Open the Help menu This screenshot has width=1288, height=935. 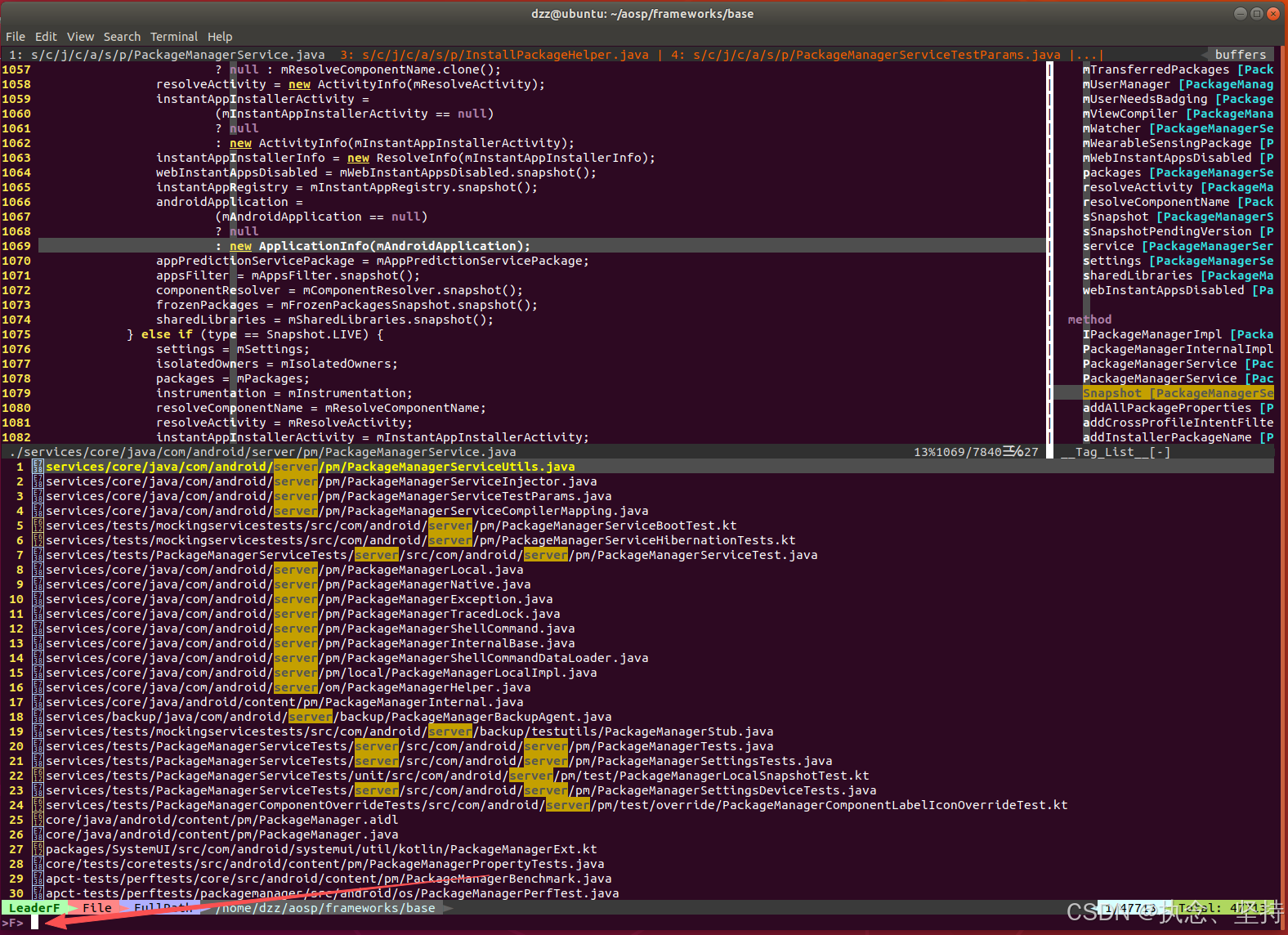click(x=220, y=37)
